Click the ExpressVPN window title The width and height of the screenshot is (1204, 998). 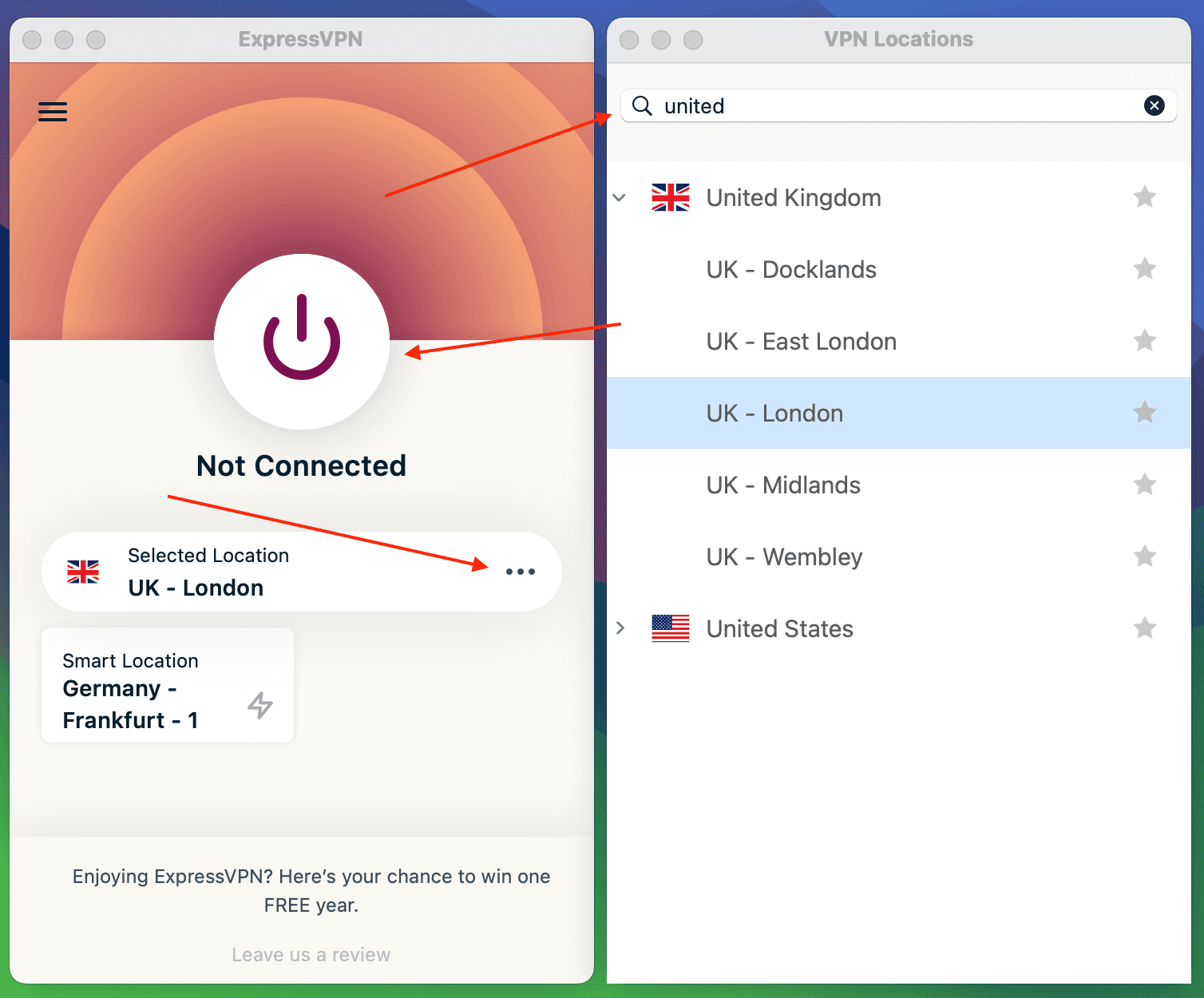(301, 39)
